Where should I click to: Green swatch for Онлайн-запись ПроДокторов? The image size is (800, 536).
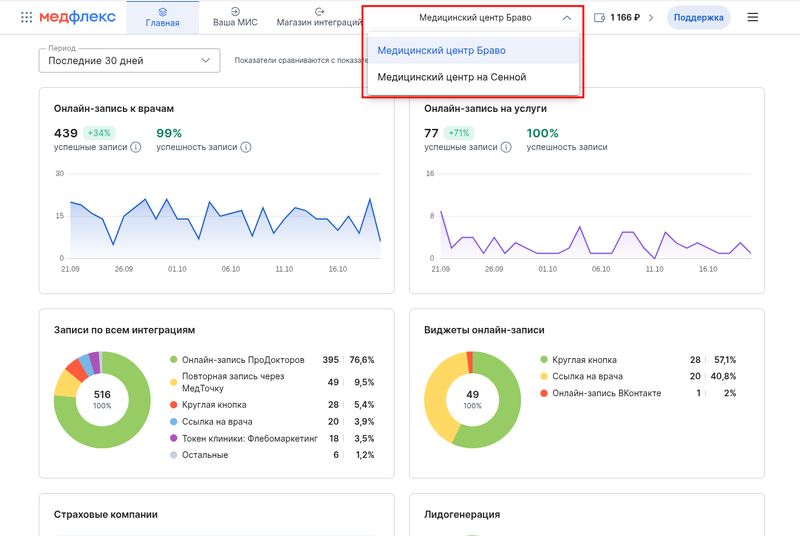click(x=173, y=360)
